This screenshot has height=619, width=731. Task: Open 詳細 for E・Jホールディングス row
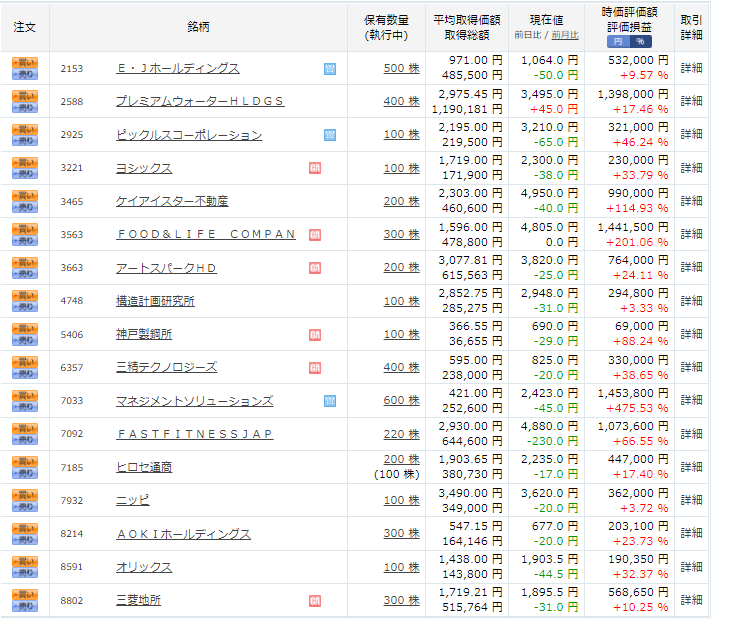(x=691, y=68)
